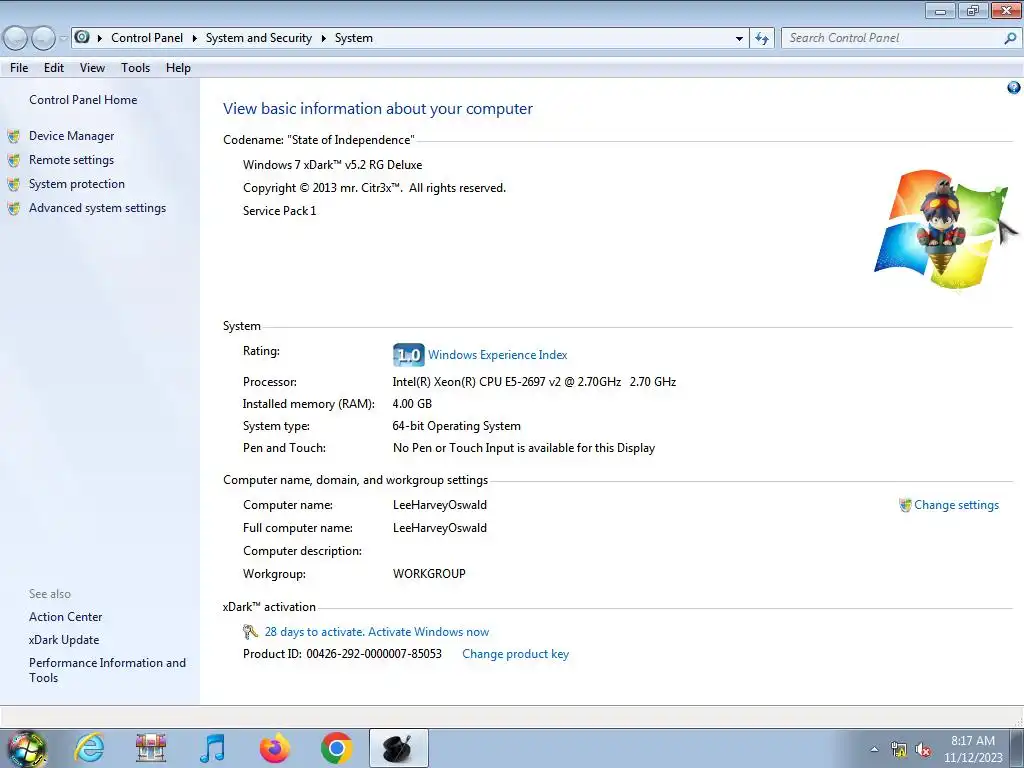Click the Forward navigation arrow button
Image resolution: width=1024 pixels, height=768 pixels.
(43, 39)
